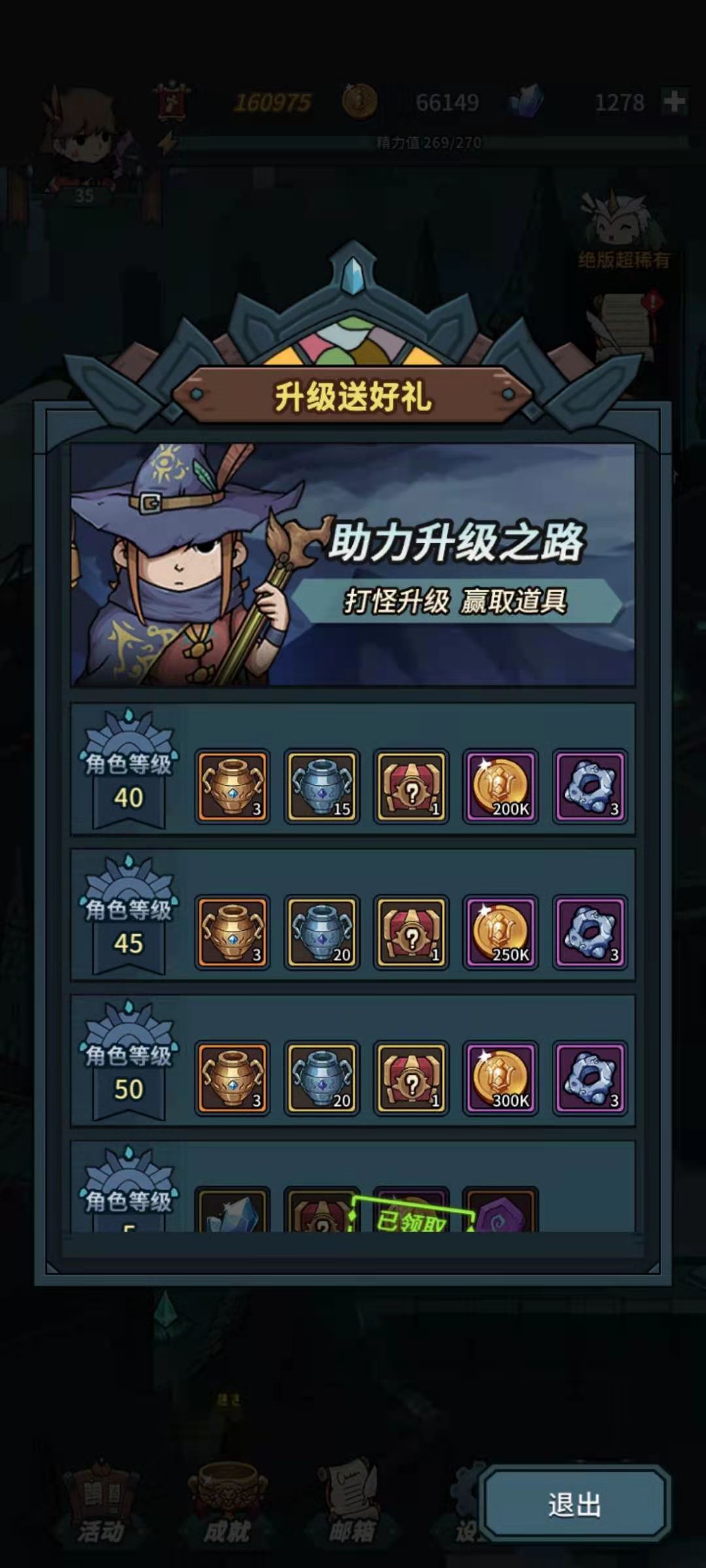Viewport: 706px width, 1568px height.
Task: Select mystery chest in level 45 row
Action: point(411,932)
